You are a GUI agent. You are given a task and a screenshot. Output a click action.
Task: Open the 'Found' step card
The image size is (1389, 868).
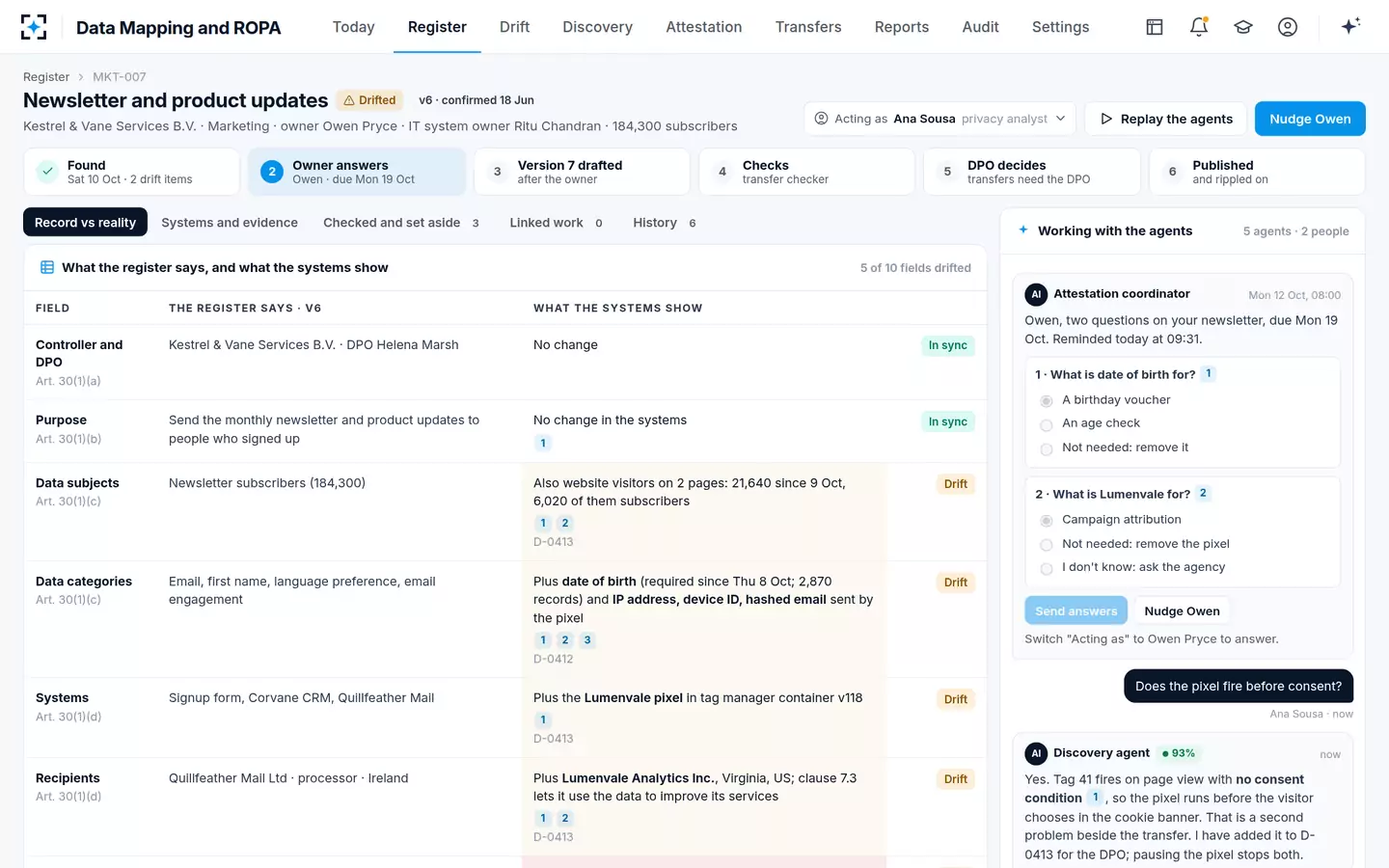131,172
